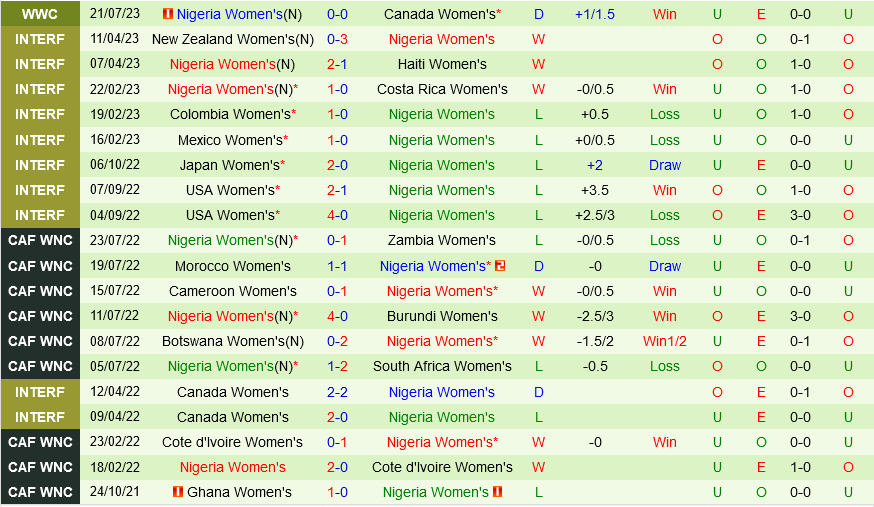Select Canada Women's in the 21/07/23 WWC row
874x507 pixels.
click(440, 14)
